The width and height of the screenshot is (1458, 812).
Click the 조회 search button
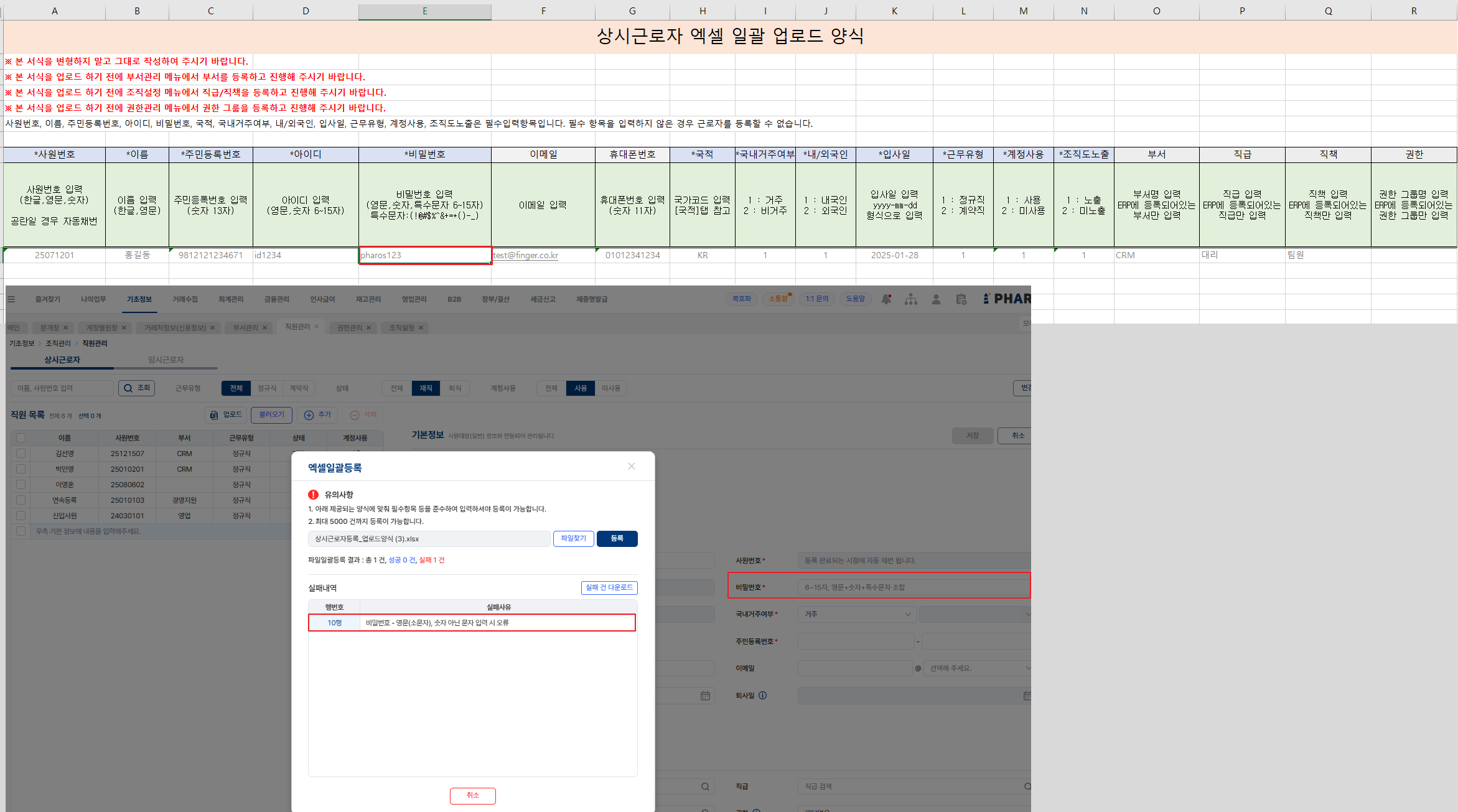point(136,388)
